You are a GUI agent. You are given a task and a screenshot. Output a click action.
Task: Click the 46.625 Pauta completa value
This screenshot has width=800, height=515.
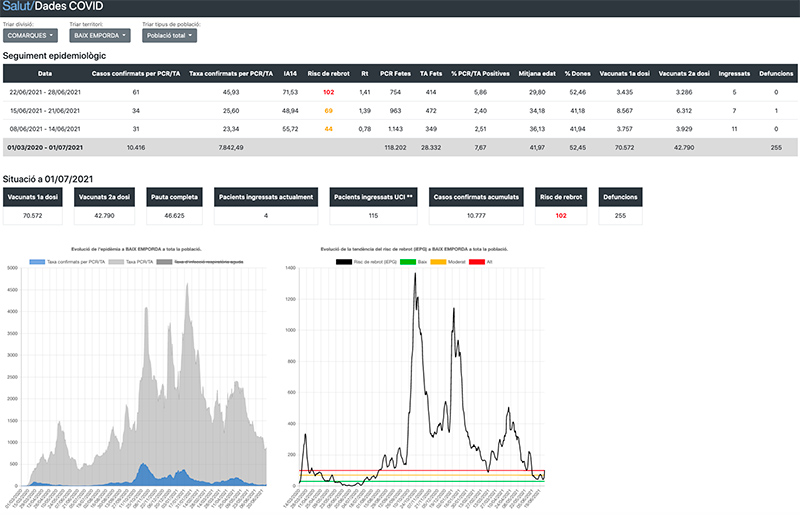click(174, 216)
